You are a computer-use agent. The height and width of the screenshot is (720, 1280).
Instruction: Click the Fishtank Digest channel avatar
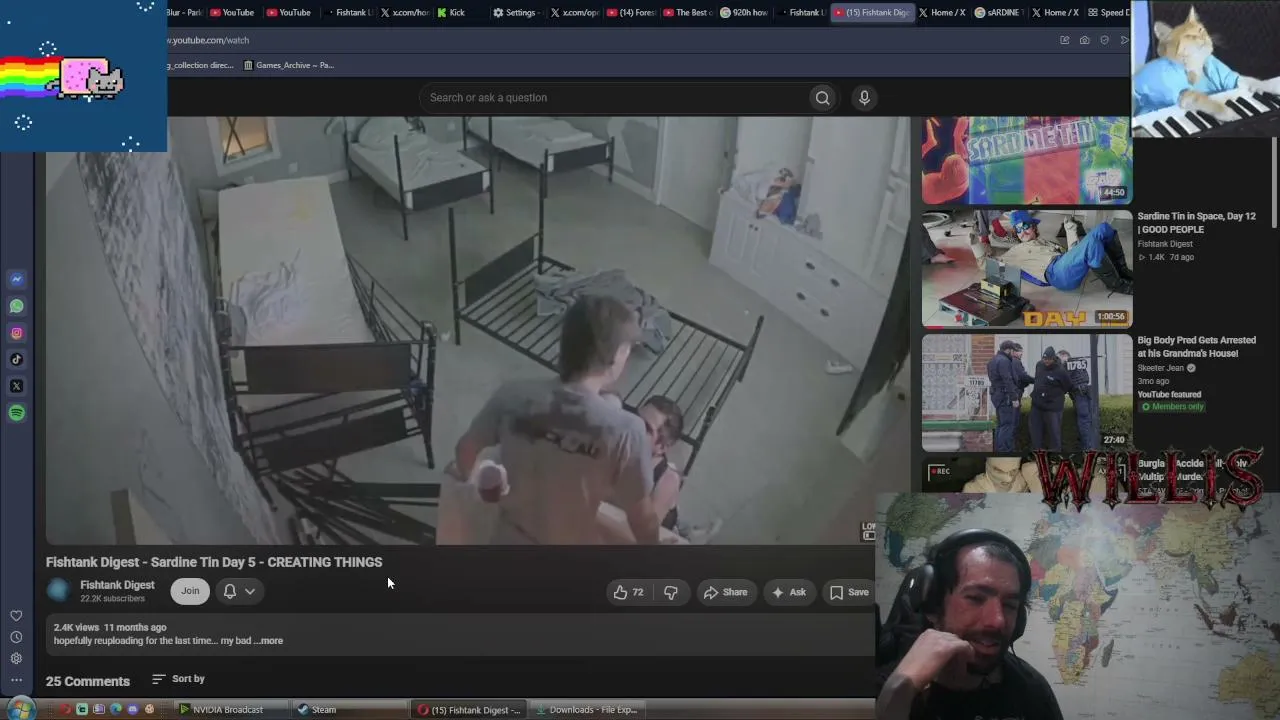[x=58, y=591]
